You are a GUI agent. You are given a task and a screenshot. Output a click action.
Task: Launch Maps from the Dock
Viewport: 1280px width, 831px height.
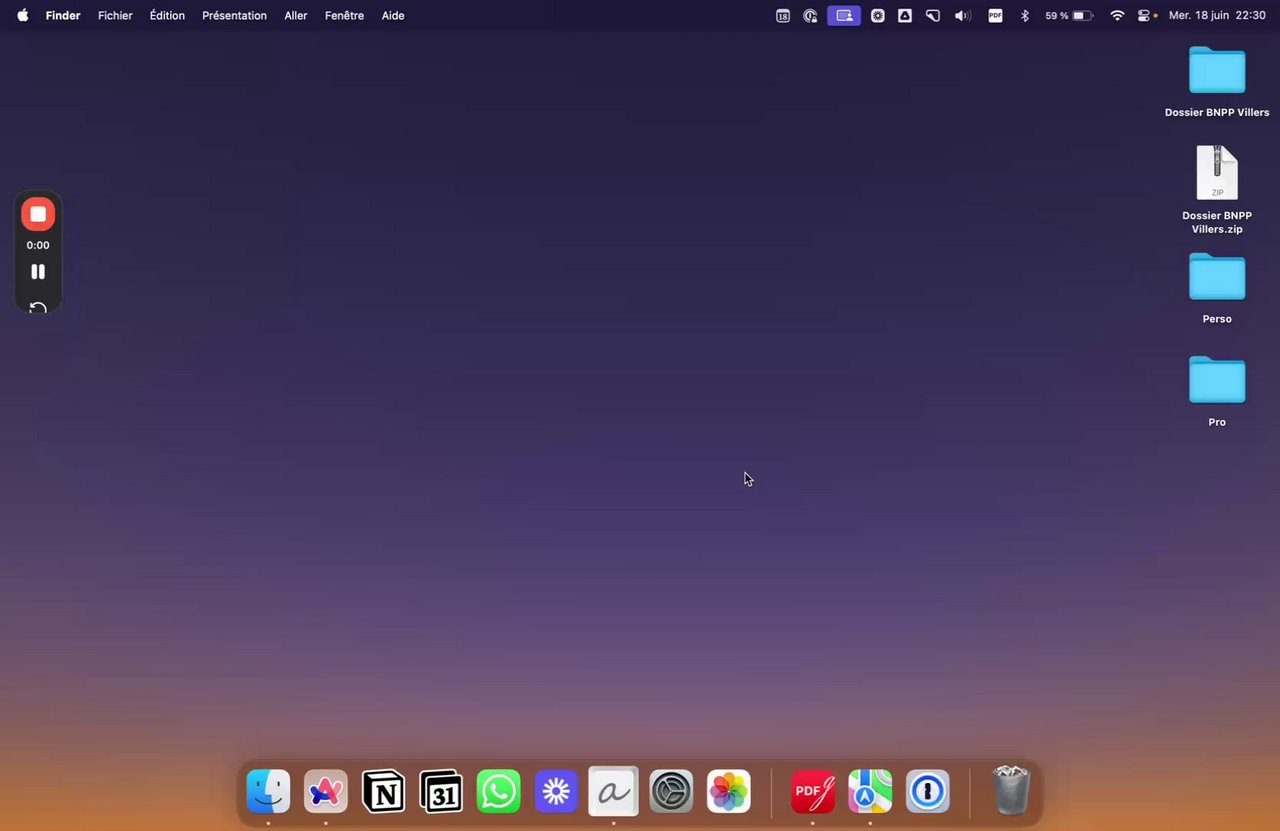click(x=870, y=792)
